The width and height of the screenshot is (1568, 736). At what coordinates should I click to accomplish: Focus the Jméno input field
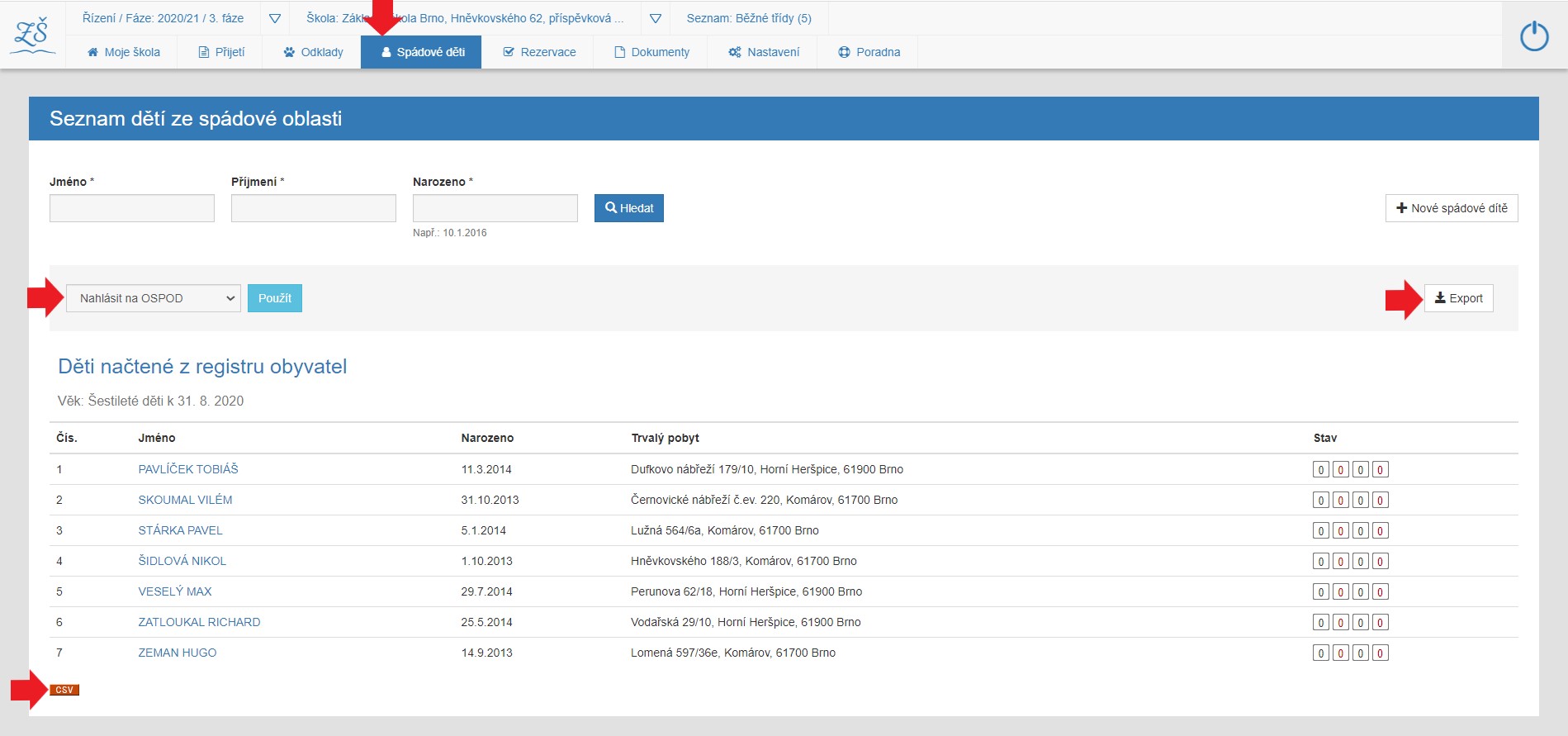point(132,208)
